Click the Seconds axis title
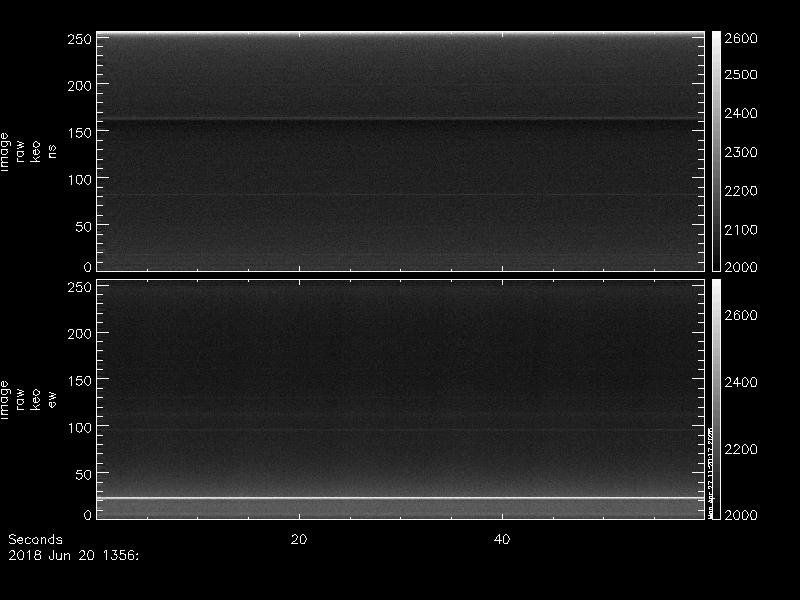The image size is (800, 600). click(35, 539)
